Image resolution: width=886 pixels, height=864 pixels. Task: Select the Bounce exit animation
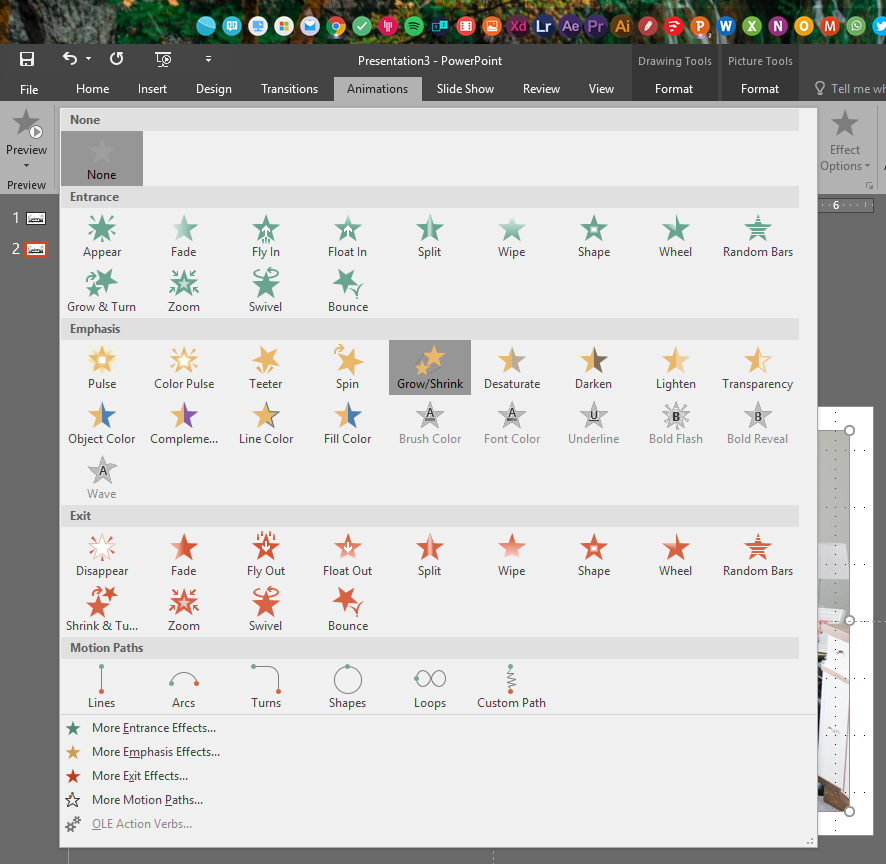coord(347,609)
